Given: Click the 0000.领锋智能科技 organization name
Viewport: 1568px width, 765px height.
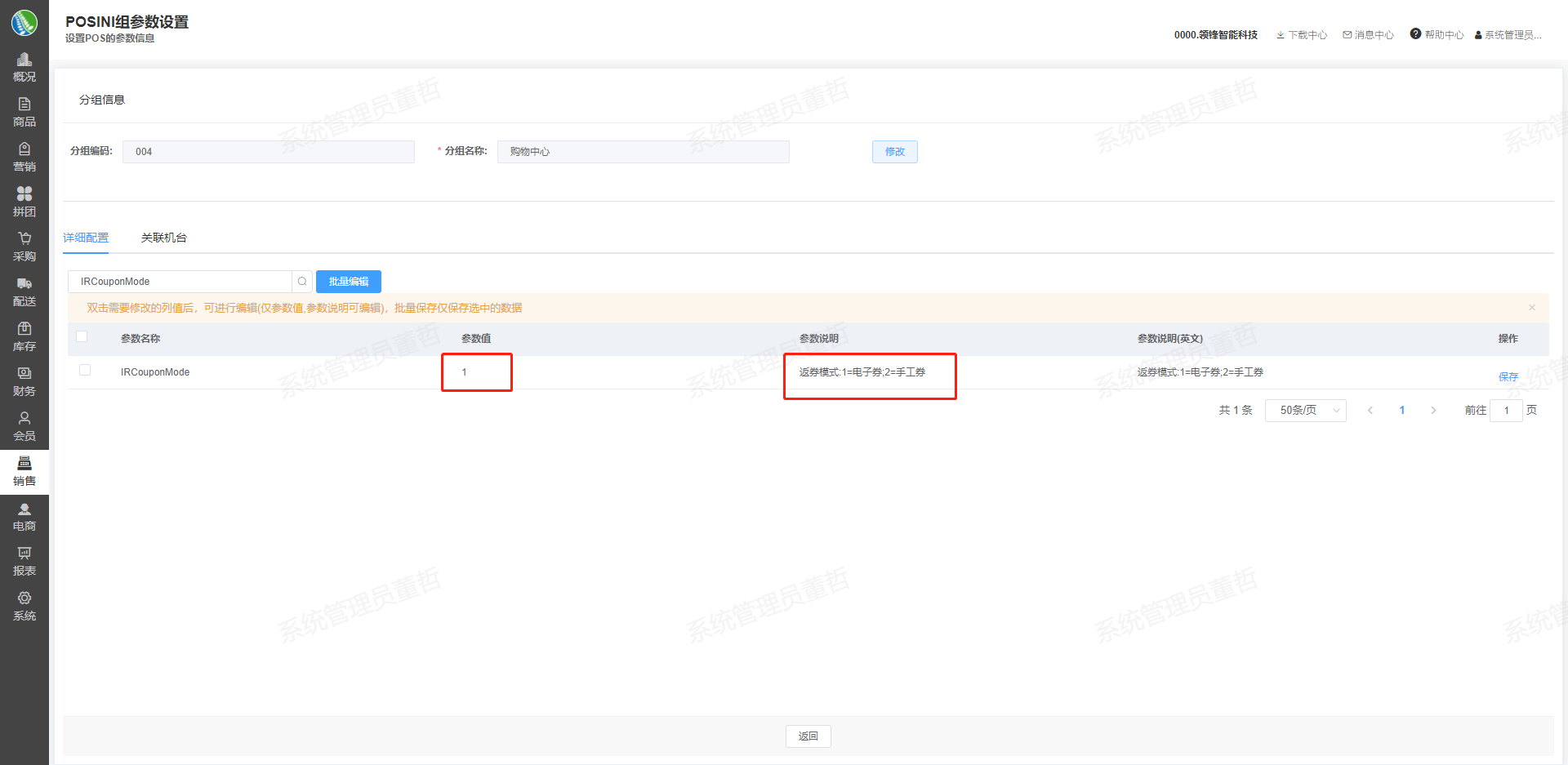Looking at the screenshot, I should coord(1216,35).
